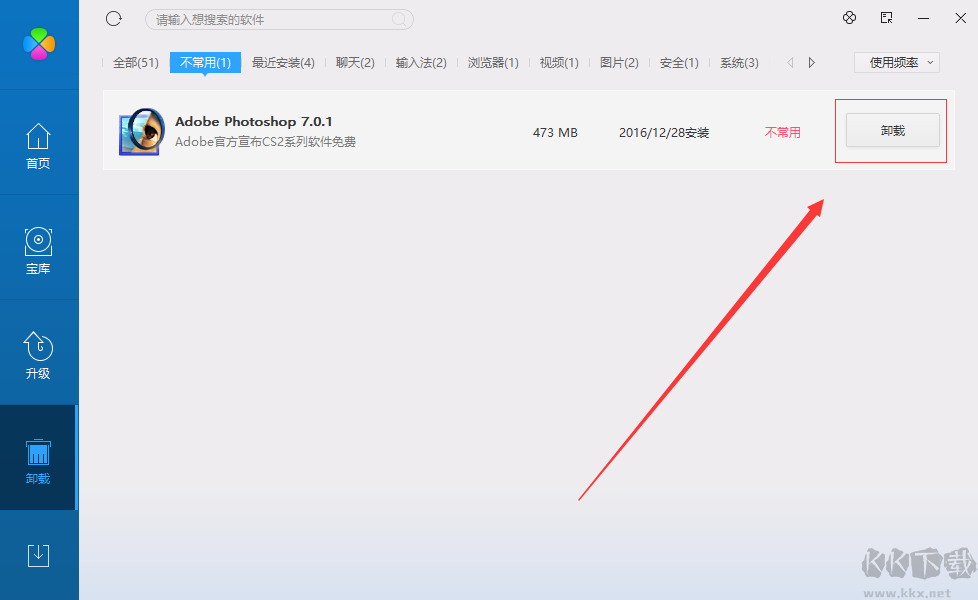Open the 浏览器(1) category tab
This screenshot has height=600, width=978.
click(x=493, y=62)
